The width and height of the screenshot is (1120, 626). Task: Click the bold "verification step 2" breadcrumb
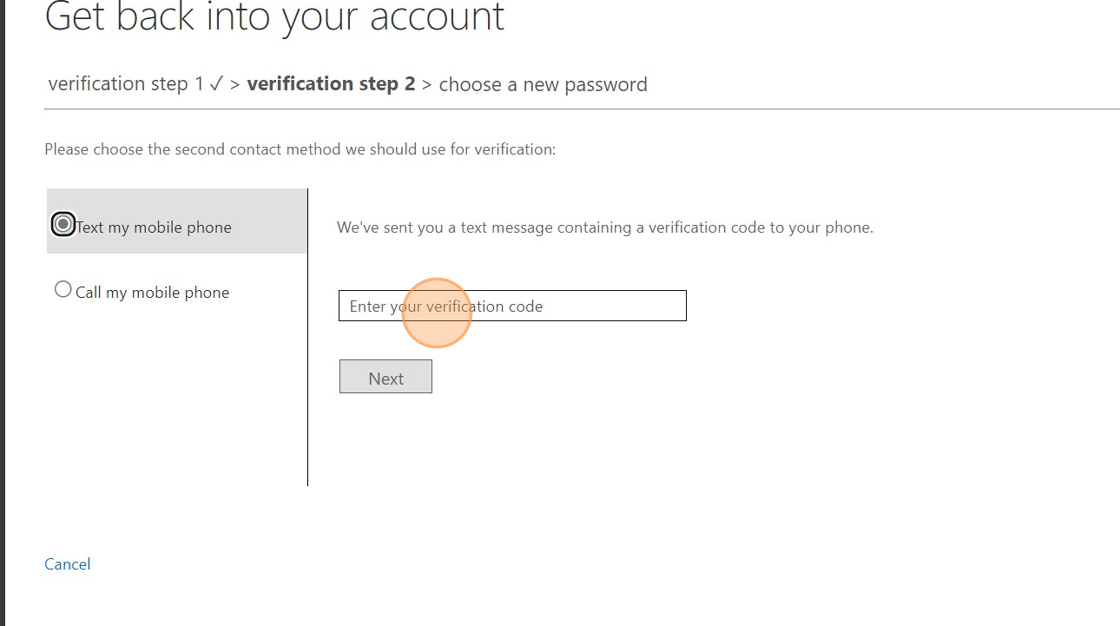point(331,84)
